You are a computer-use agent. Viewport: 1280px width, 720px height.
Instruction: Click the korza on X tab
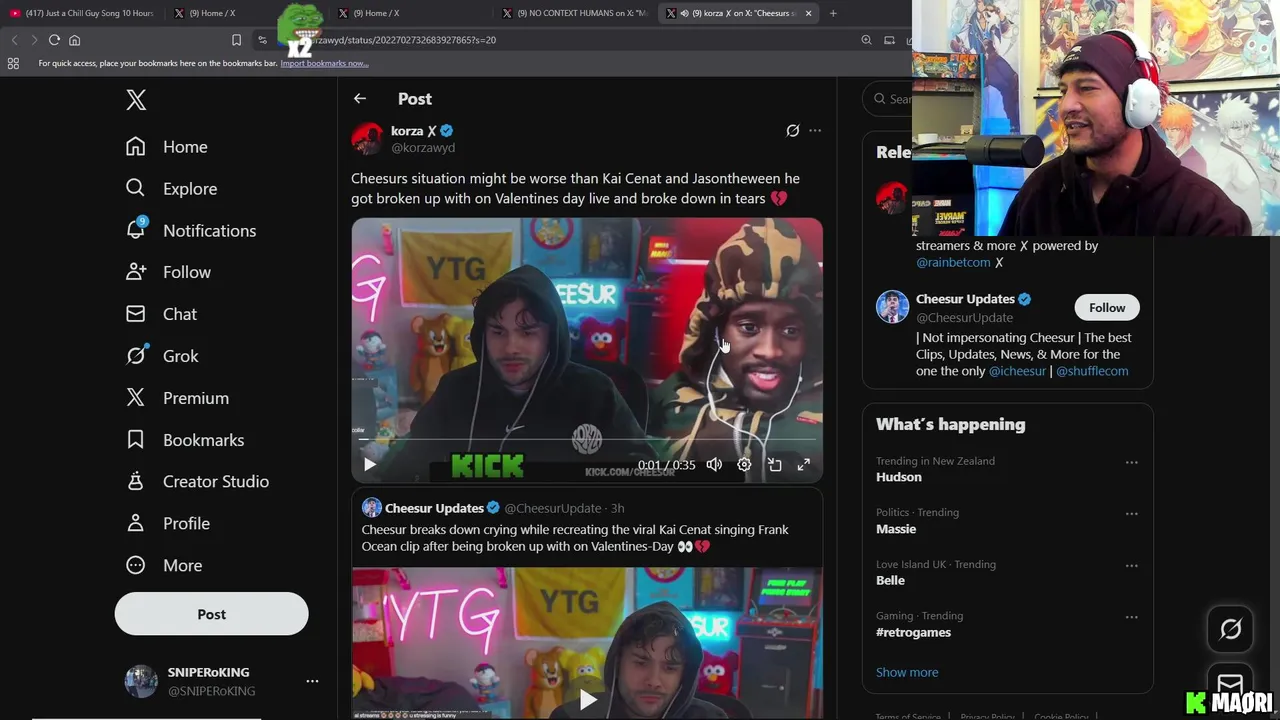741,13
